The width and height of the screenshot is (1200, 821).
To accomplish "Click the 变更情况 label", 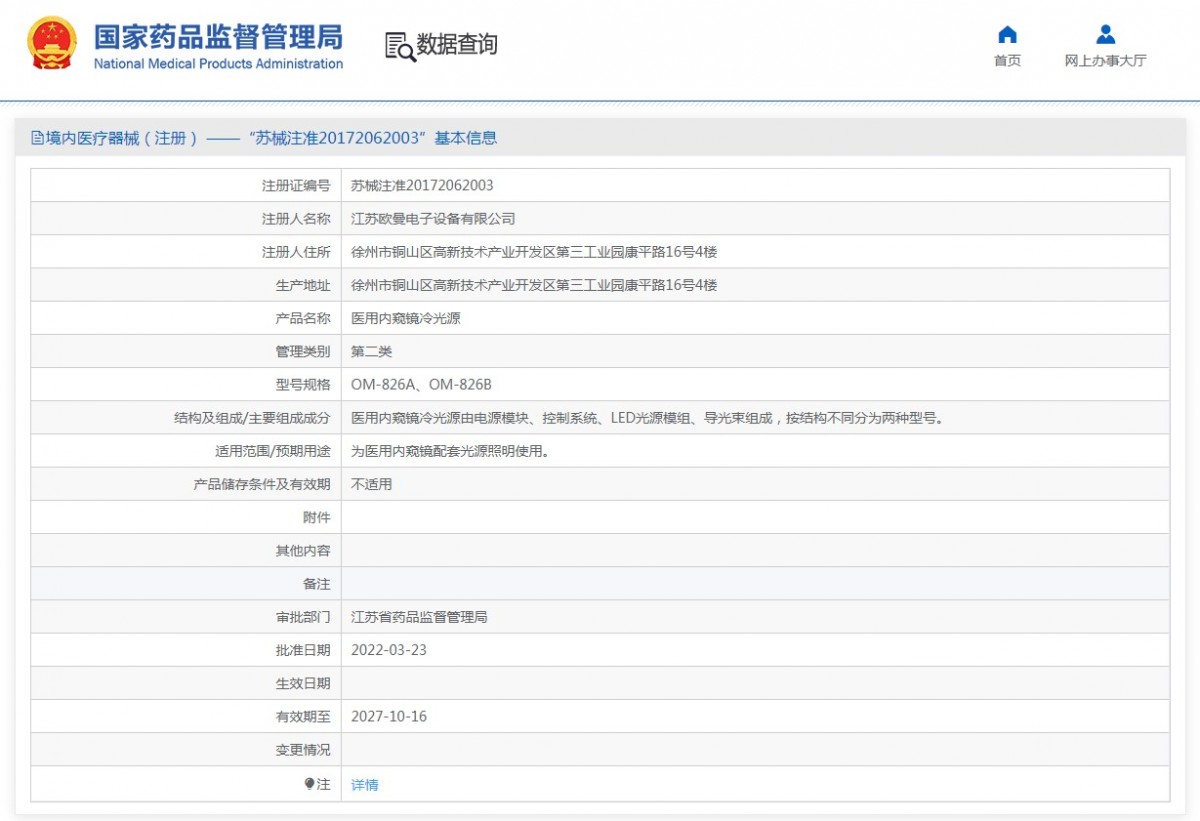I will click(303, 750).
